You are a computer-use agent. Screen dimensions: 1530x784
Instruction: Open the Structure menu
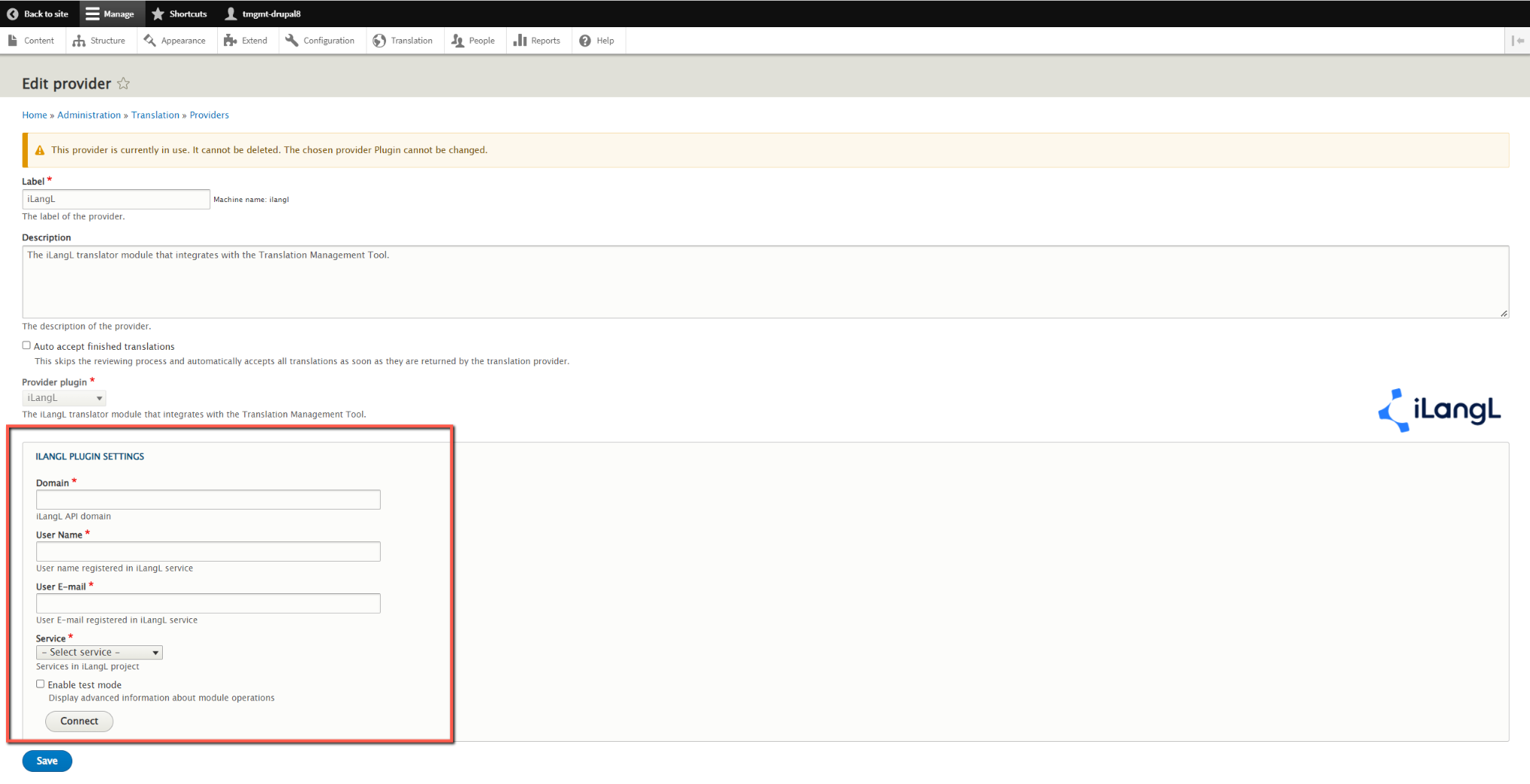point(100,41)
